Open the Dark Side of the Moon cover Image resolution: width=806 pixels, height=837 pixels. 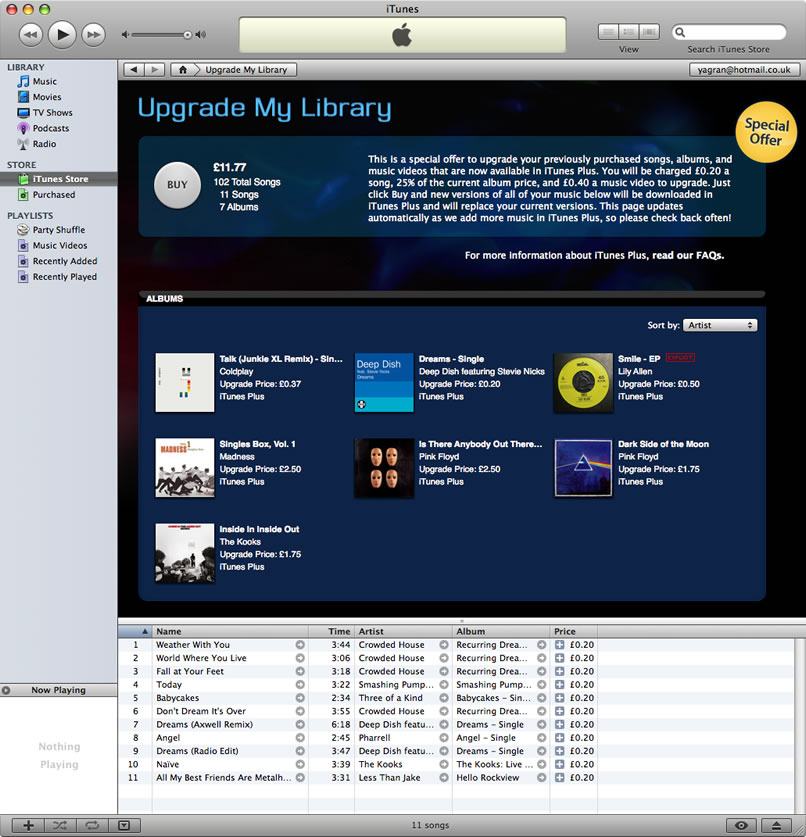pos(583,468)
